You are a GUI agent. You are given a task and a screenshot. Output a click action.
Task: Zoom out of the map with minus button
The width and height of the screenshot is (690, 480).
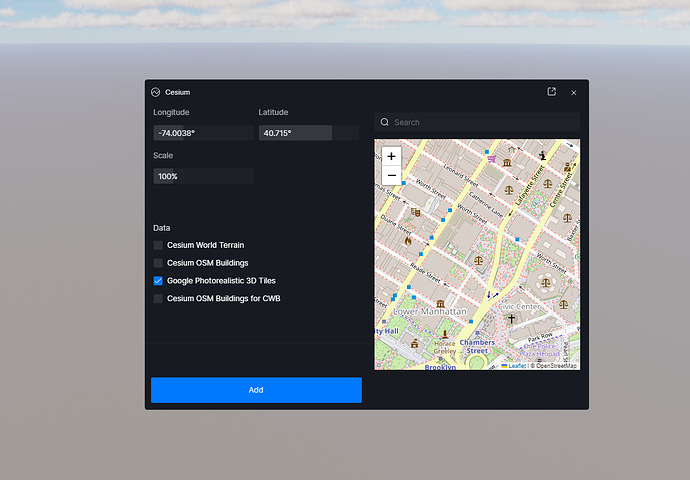click(391, 176)
